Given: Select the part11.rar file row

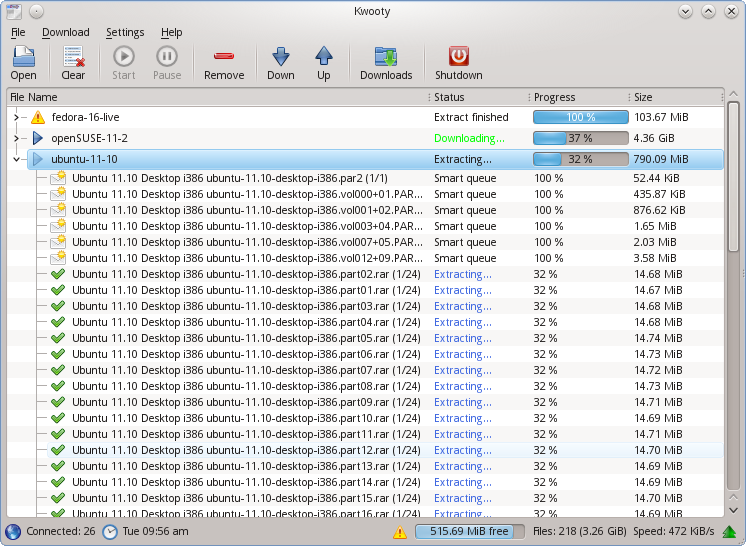Looking at the screenshot, I should click(x=385, y=434).
